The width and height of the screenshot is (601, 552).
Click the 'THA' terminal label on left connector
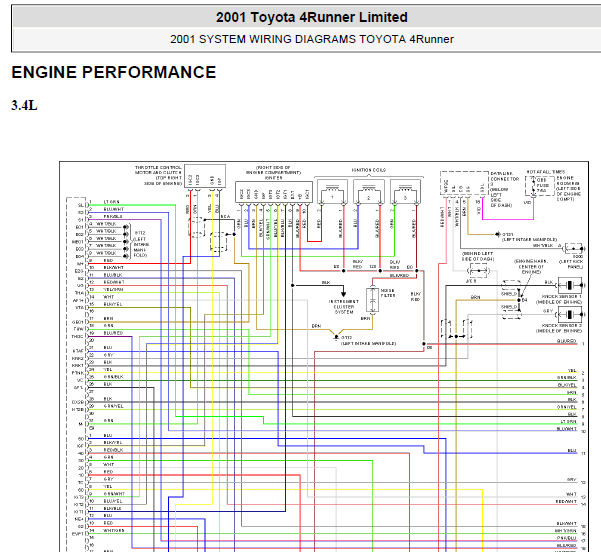pos(79,293)
